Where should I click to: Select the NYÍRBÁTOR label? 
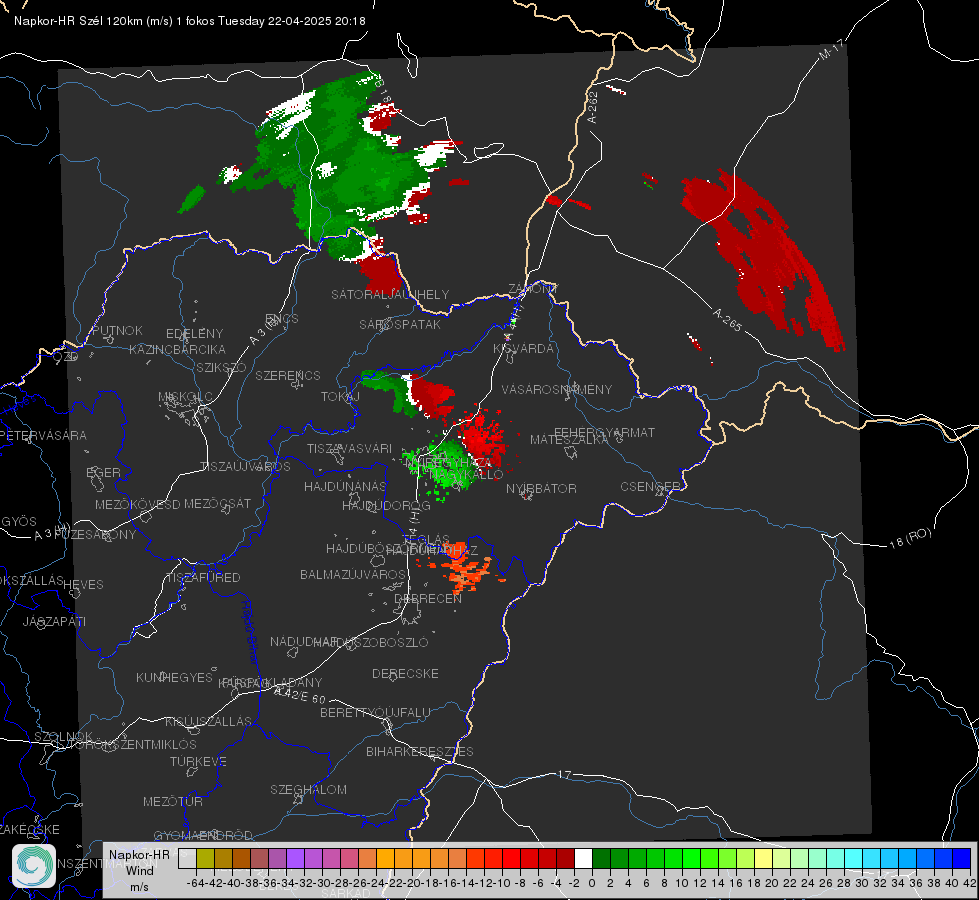pos(541,488)
